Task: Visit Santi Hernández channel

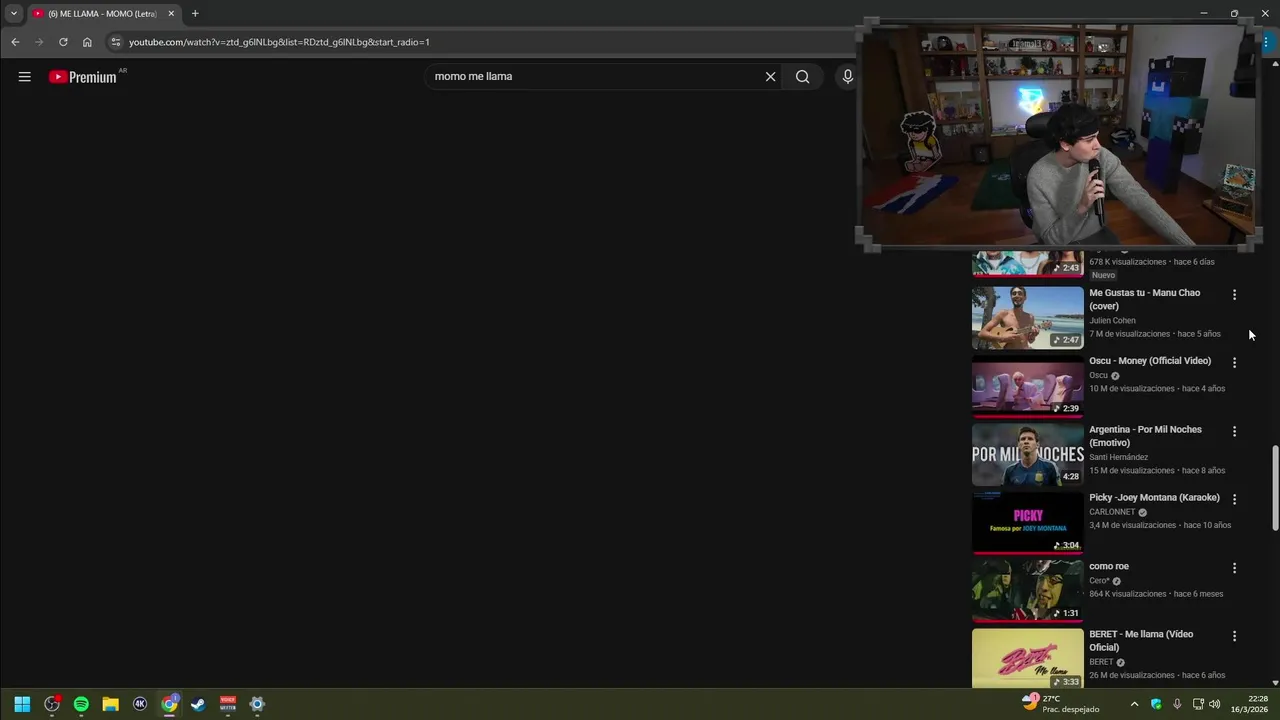Action: click(x=1118, y=457)
